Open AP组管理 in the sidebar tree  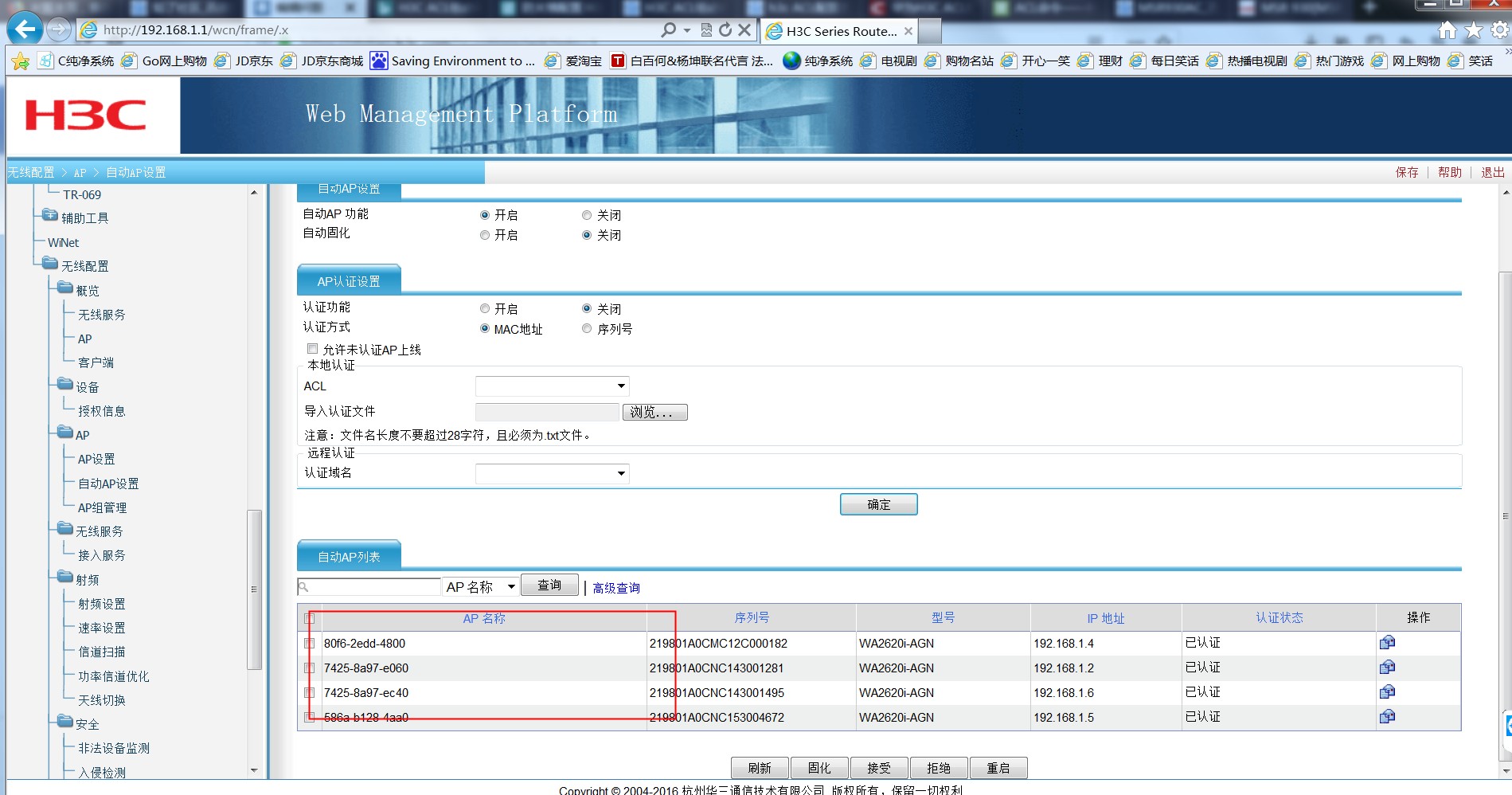coord(103,507)
